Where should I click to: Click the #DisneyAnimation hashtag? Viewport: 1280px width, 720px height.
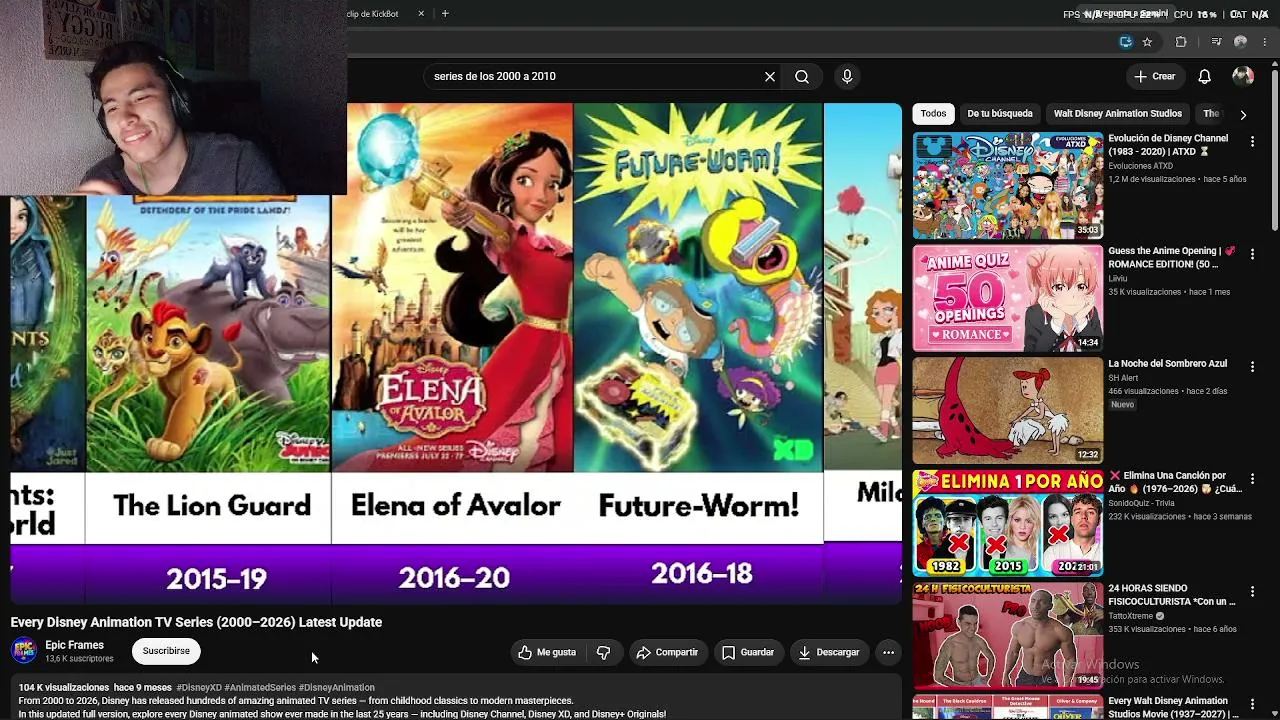[x=337, y=688]
